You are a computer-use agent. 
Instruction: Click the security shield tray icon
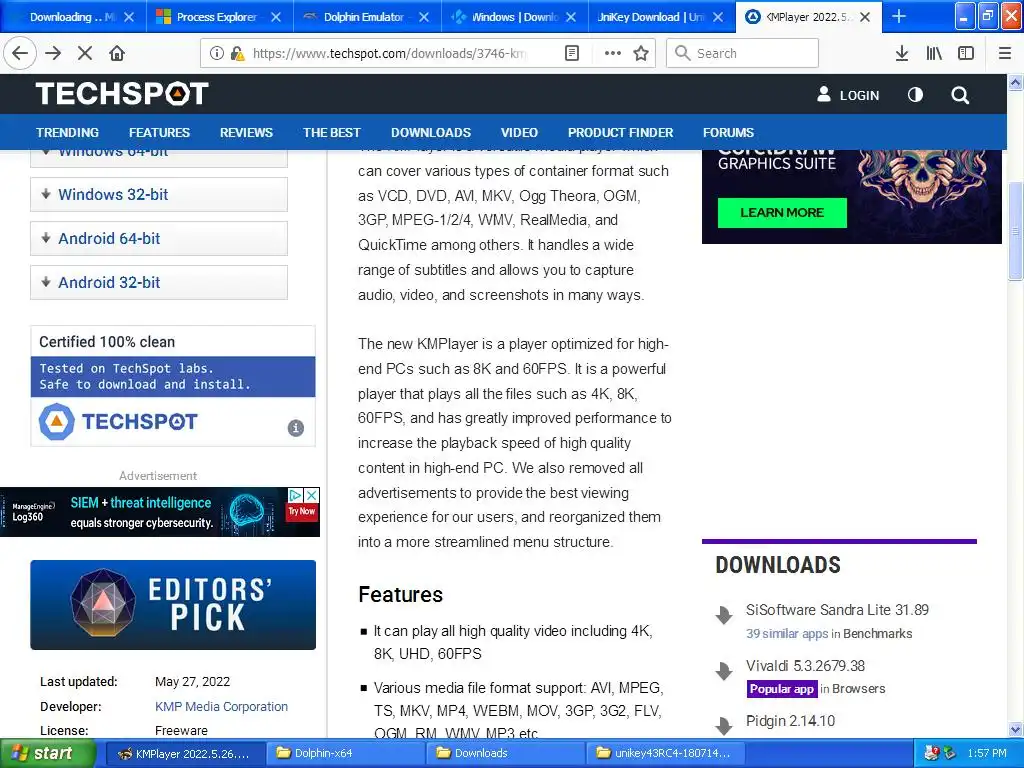[933, 753]
